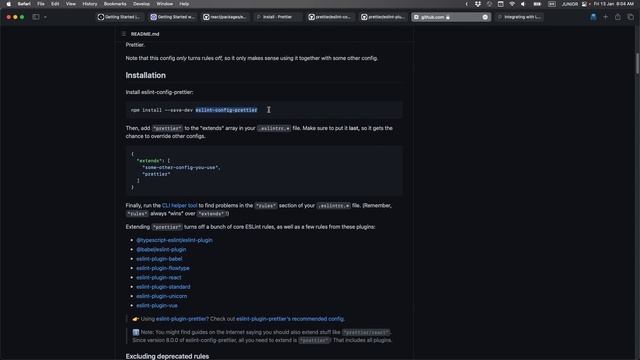Click the "extends" JSON code block
The height and width of the screenshot is (360, 640).
264,171
